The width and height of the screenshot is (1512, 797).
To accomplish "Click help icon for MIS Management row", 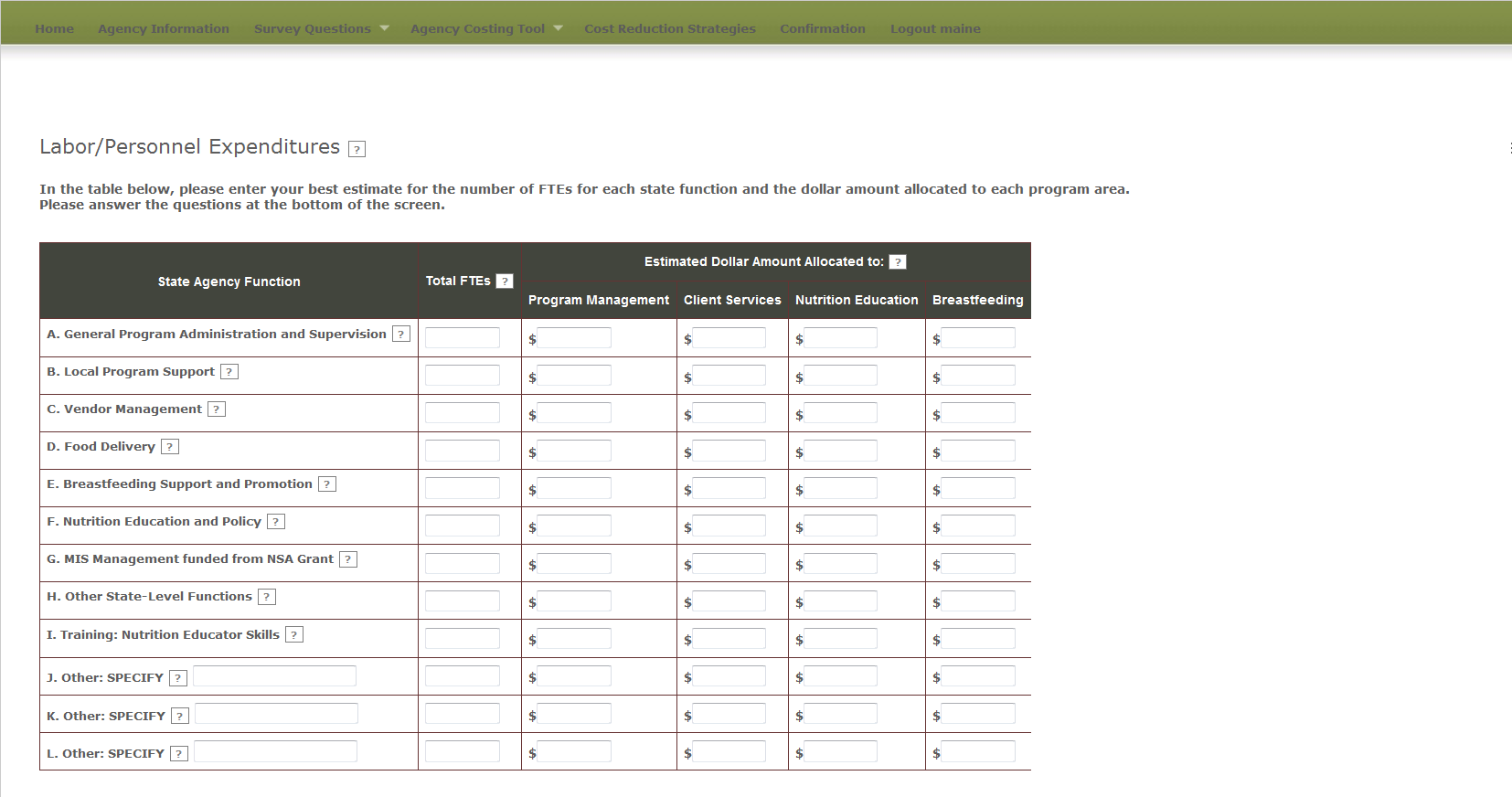I will pos(348,559).
